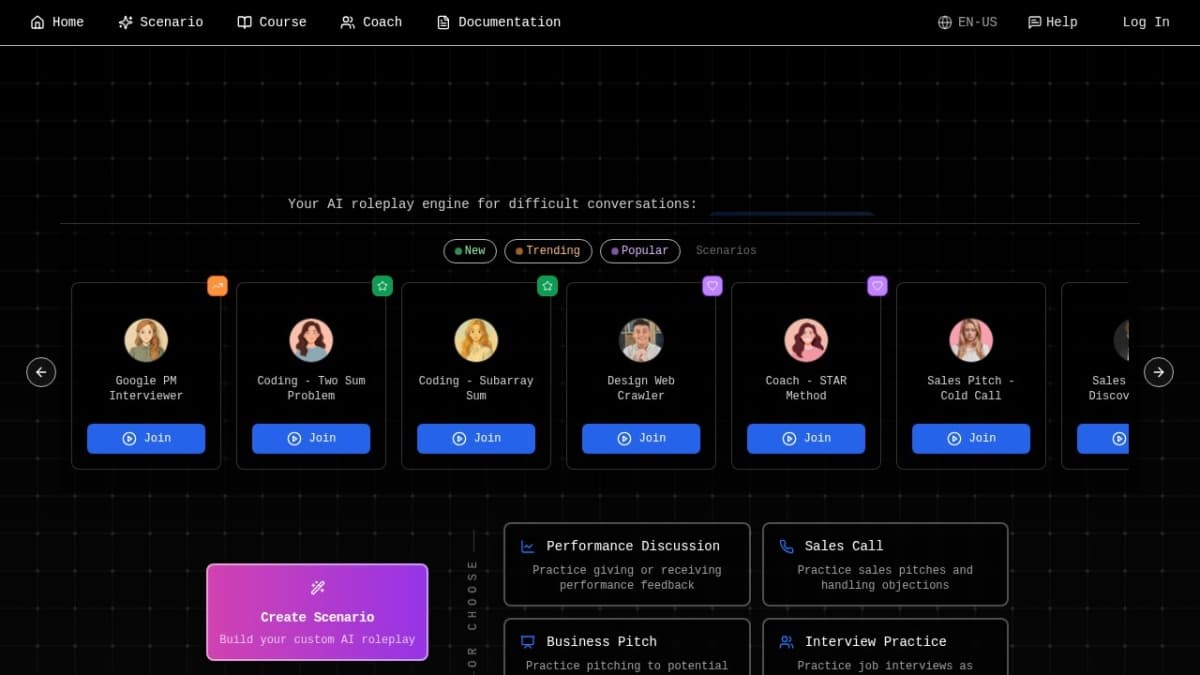Click the Help chat bubble icon

tap(1034, 22)
